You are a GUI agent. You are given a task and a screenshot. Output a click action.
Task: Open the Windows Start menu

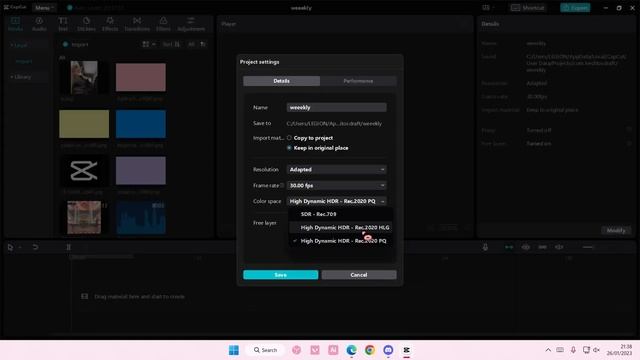[234, 350]
